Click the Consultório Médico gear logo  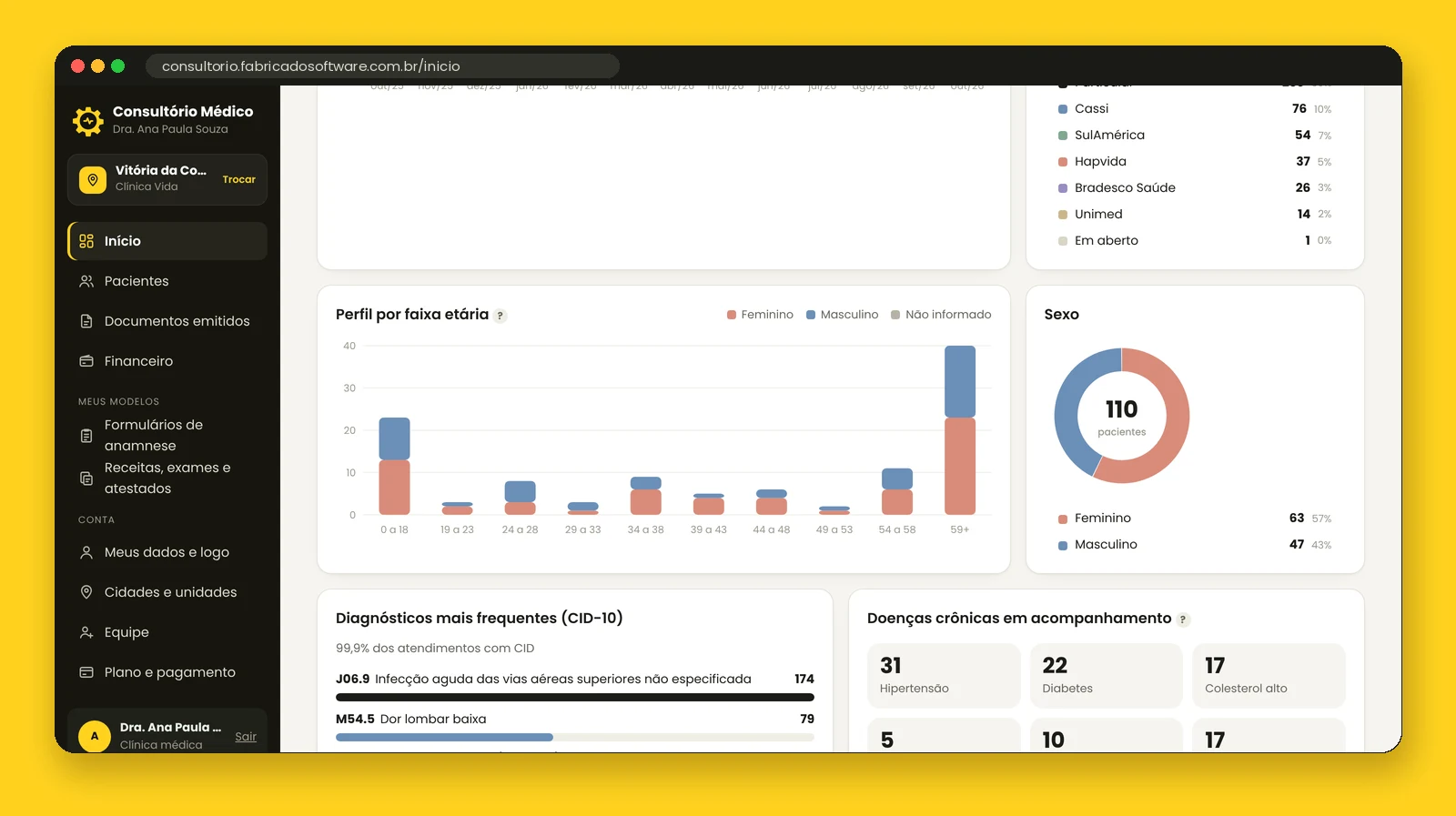tap(88, 120)
